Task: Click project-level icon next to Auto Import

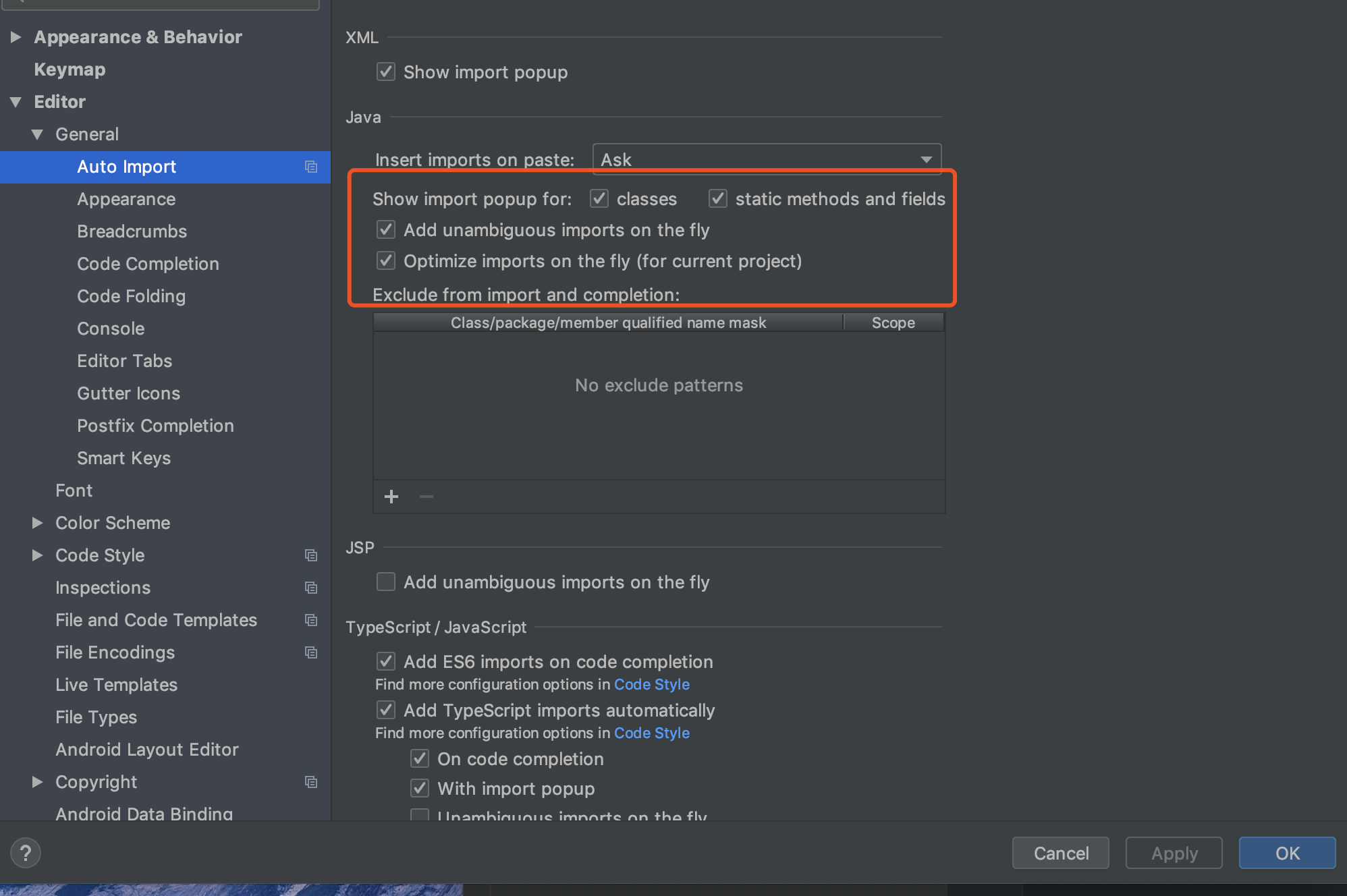Action: [311, 167]
